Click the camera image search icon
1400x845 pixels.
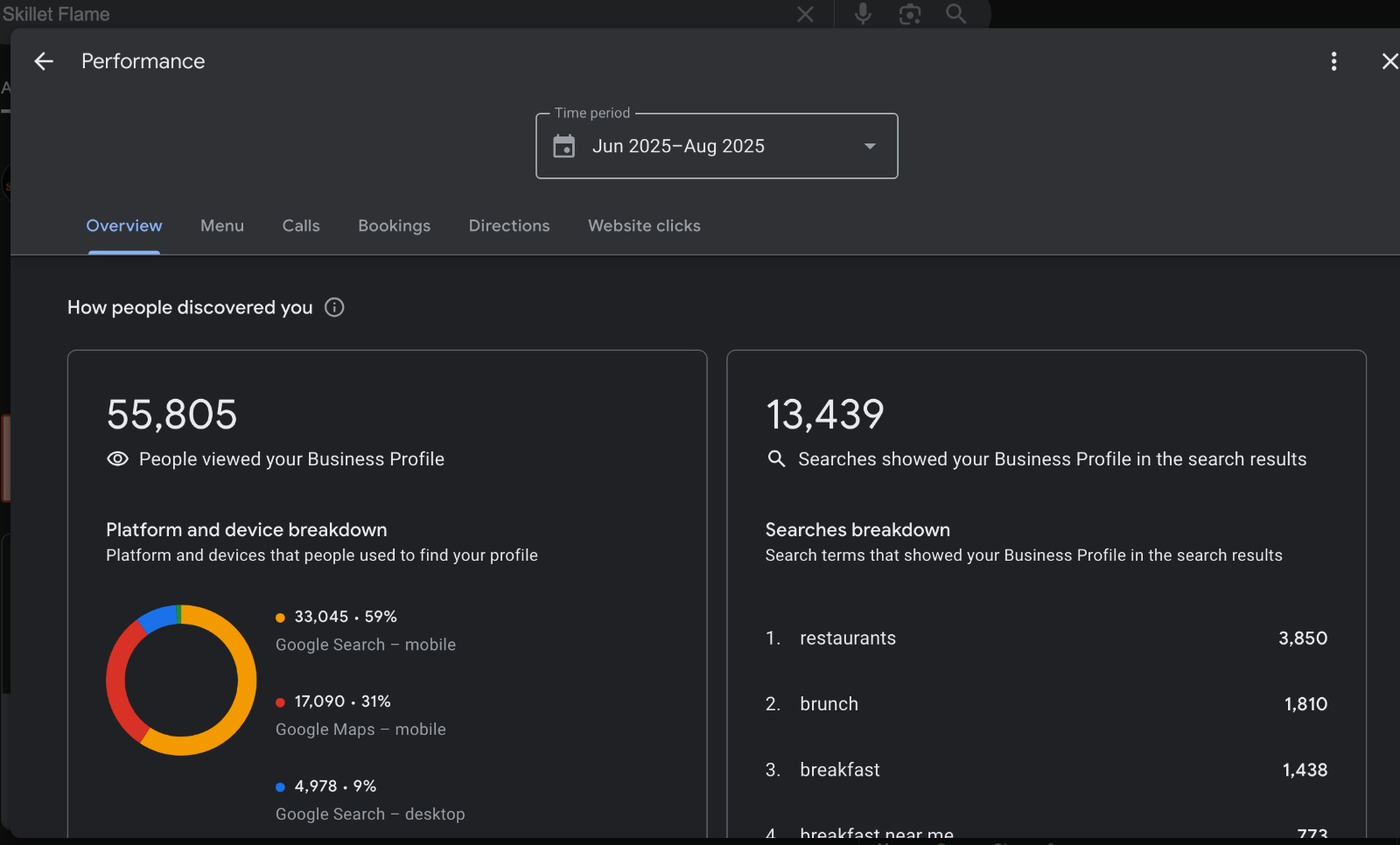coord(910,14)
